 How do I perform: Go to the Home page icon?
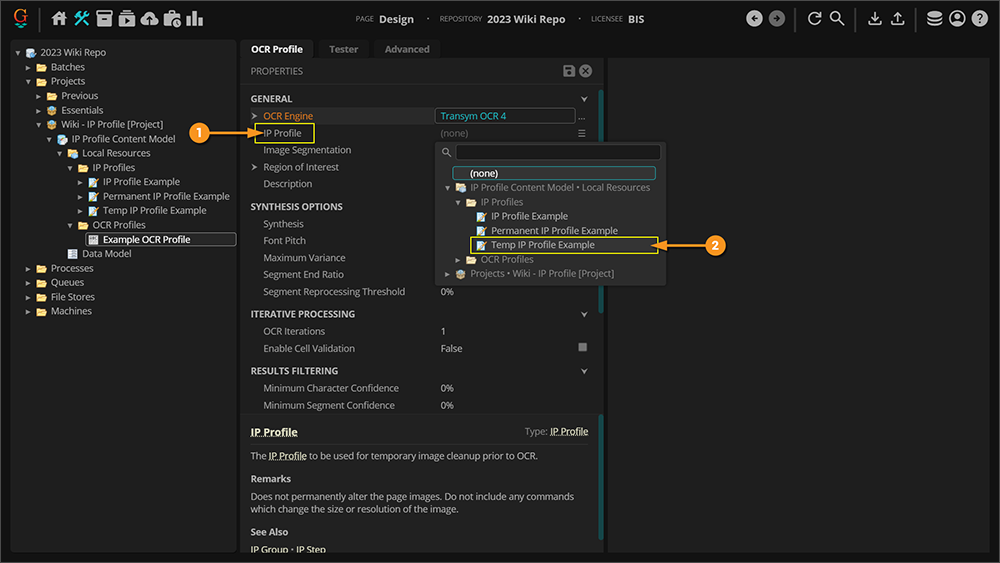(x=59, y=18)
